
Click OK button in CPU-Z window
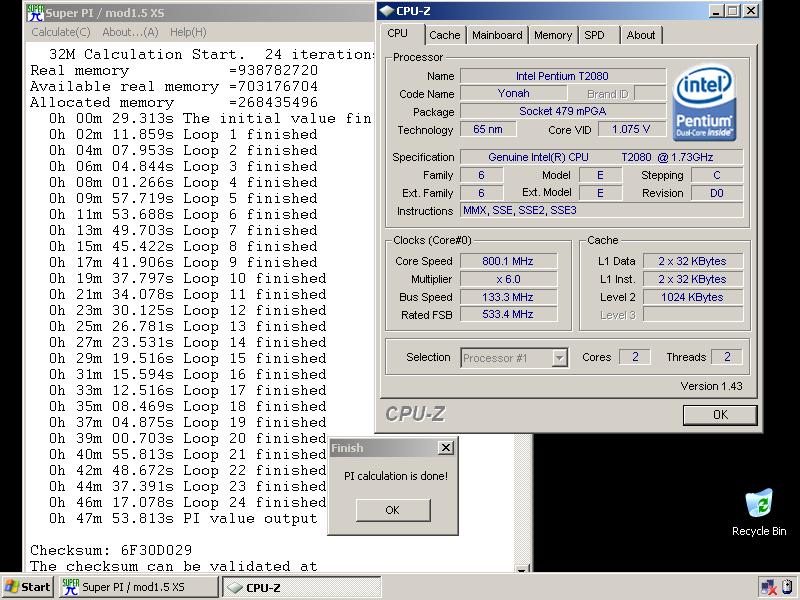coord(720,414)
